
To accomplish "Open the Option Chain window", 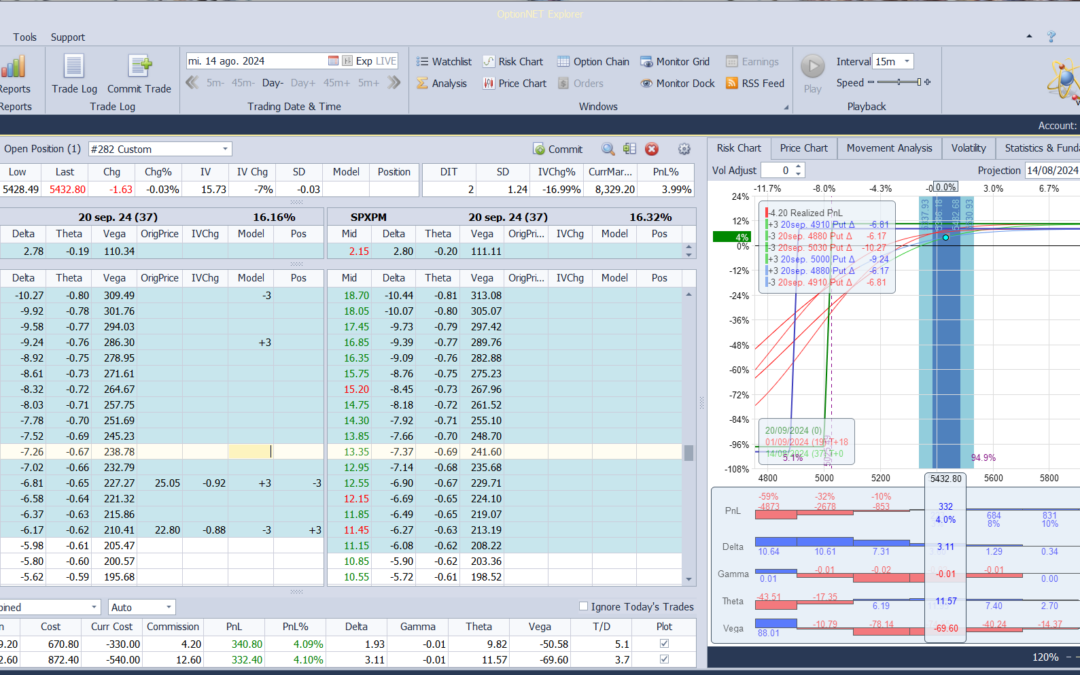I will point(593,62).
